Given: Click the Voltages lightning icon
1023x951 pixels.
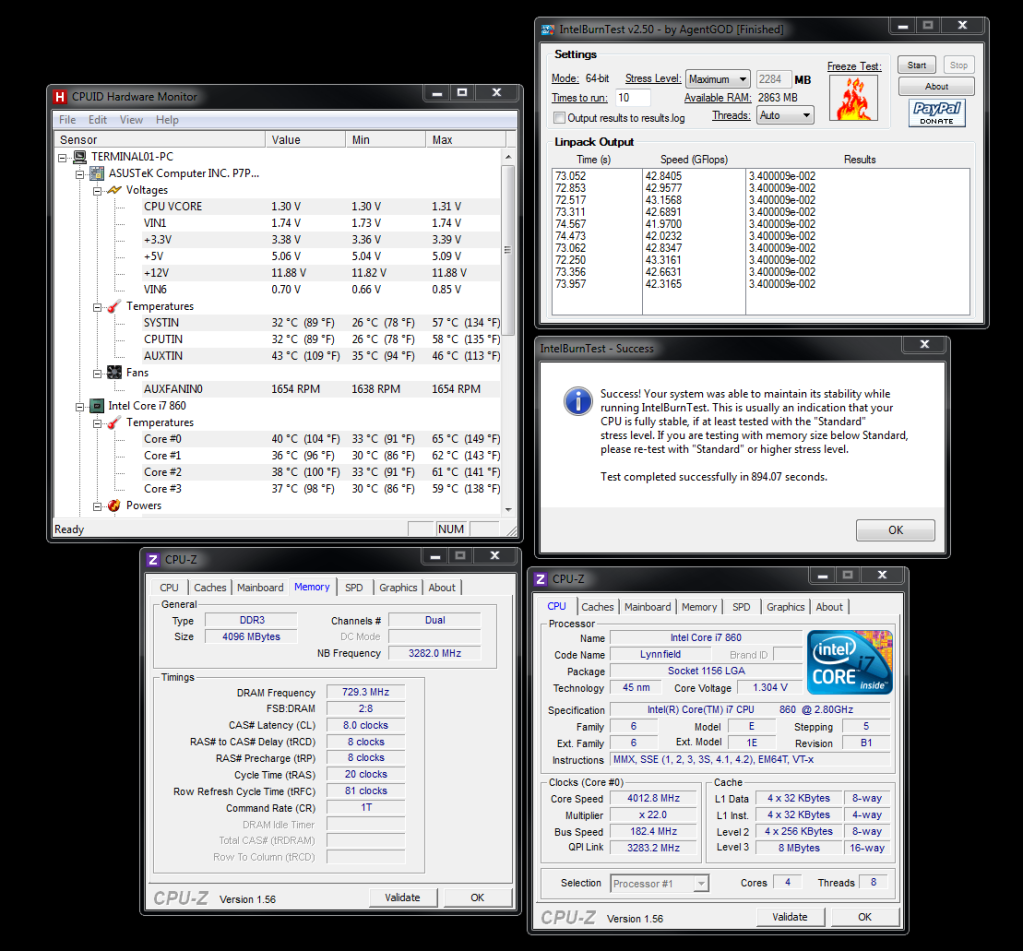Looking at the screenshot, I should tap(114, 190).
